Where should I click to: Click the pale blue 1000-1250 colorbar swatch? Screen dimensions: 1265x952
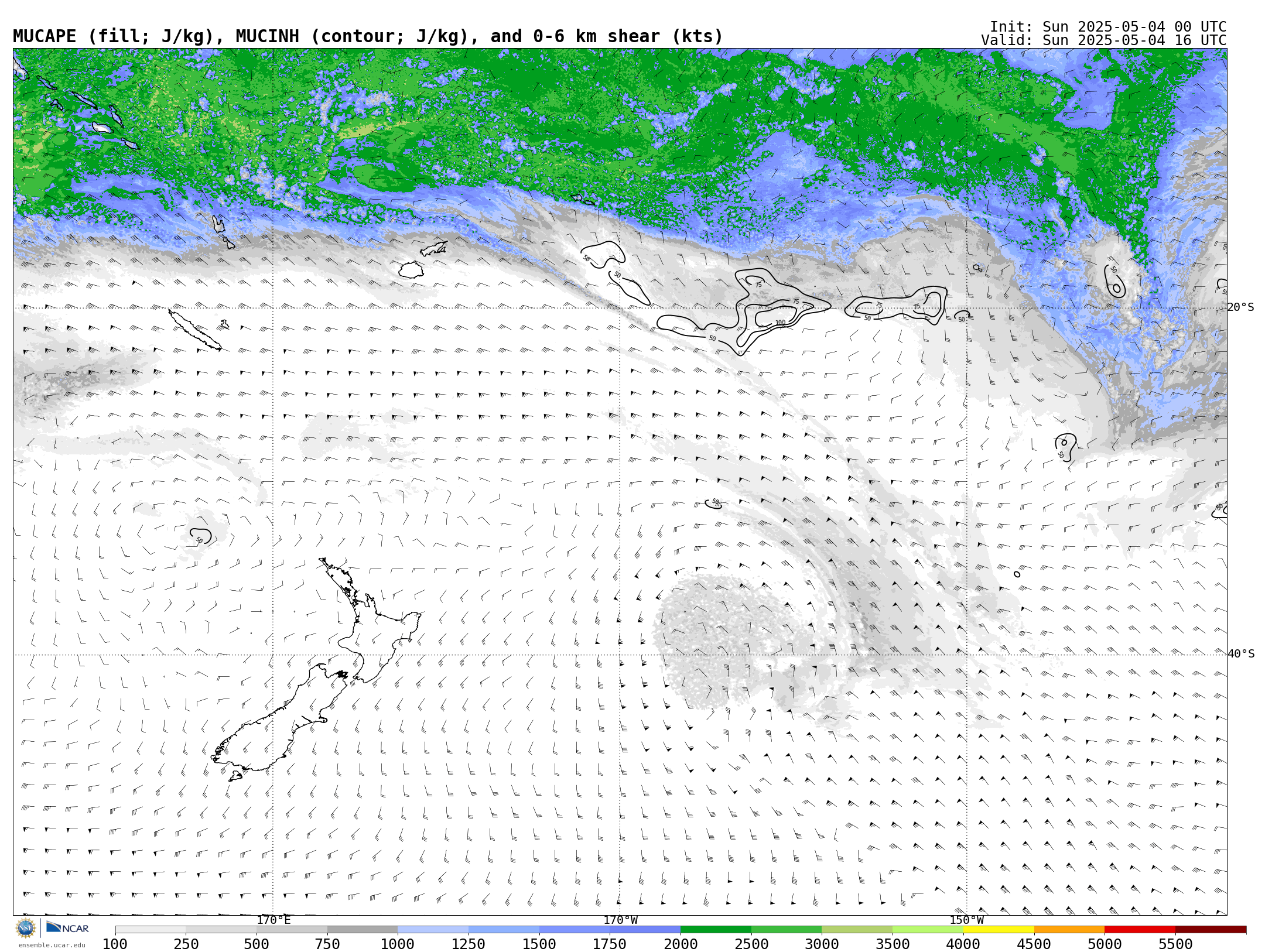(433, 930)
